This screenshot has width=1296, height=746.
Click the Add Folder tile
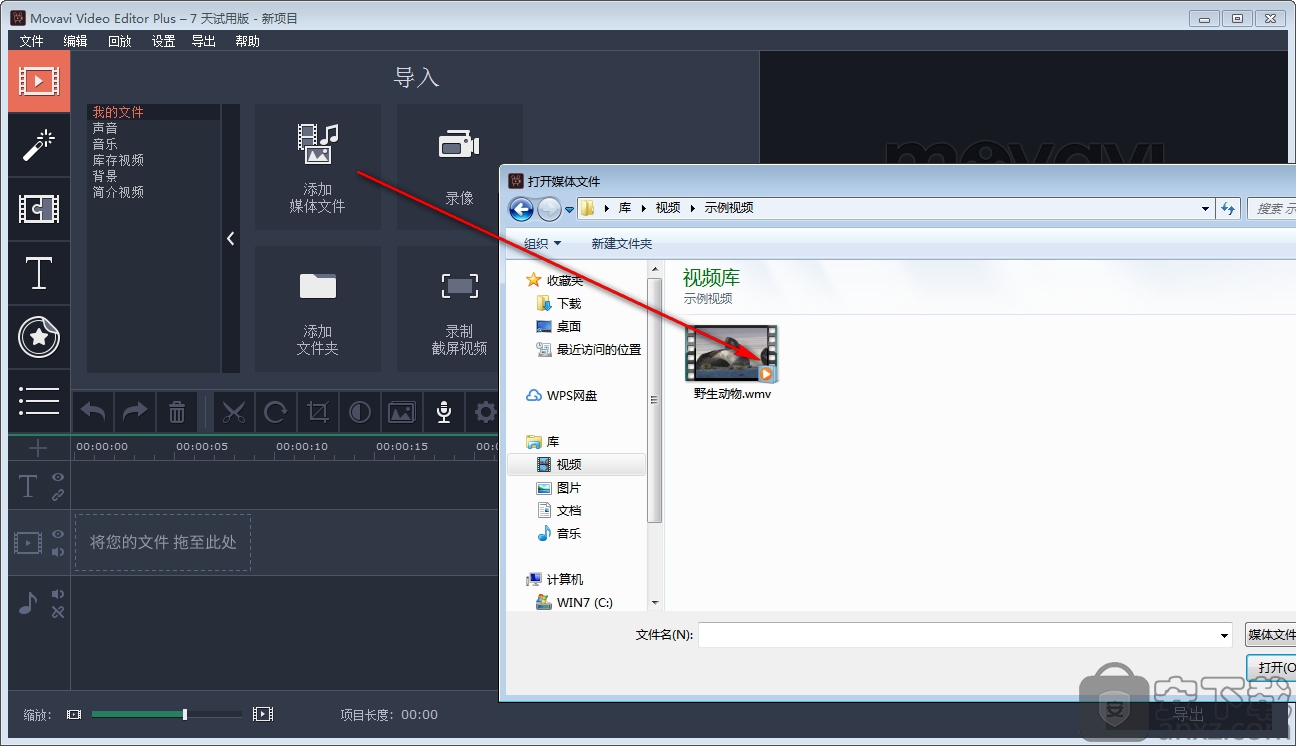coord(318,309)
